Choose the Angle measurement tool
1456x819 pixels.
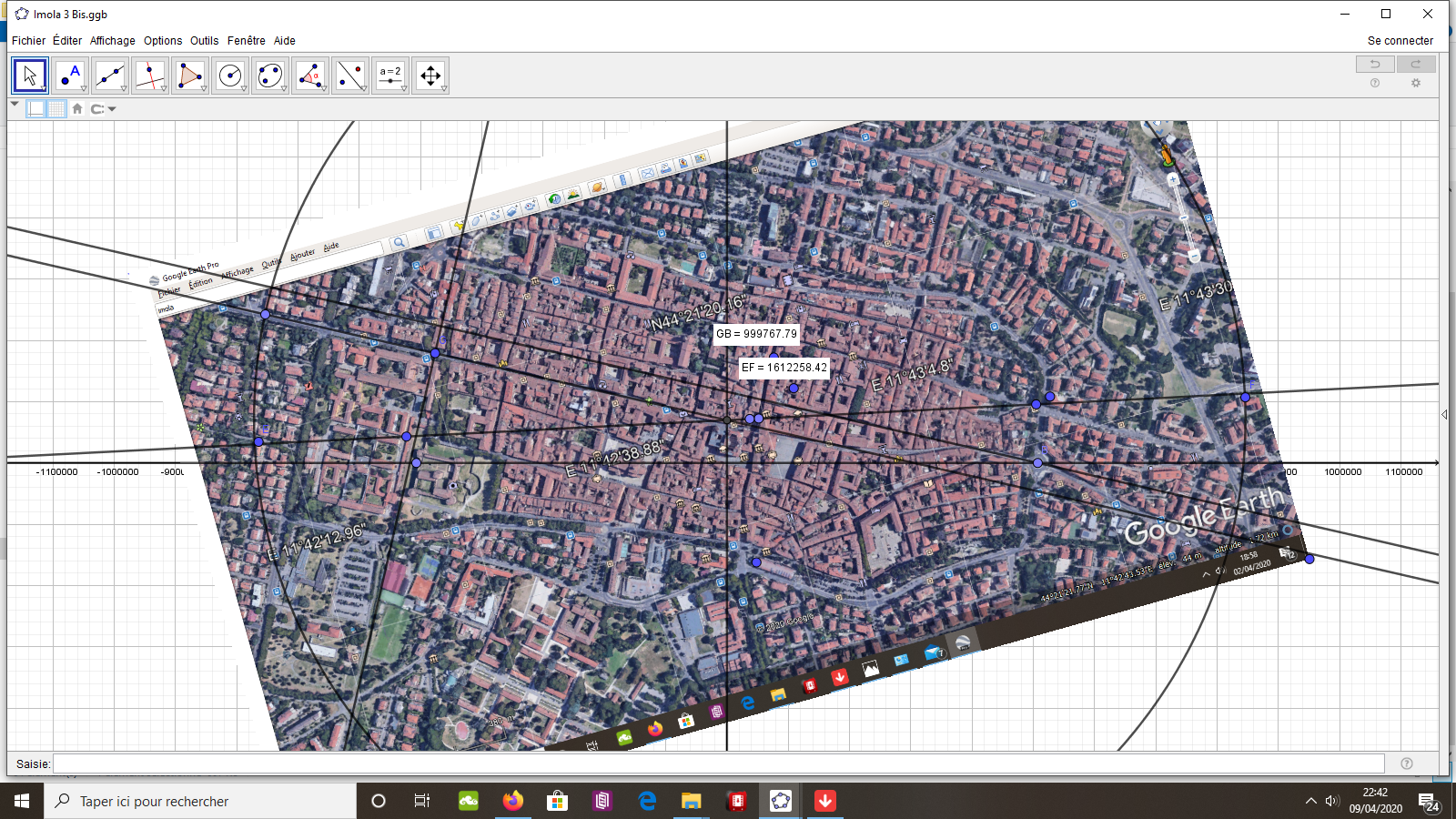(x=310, y=76)
